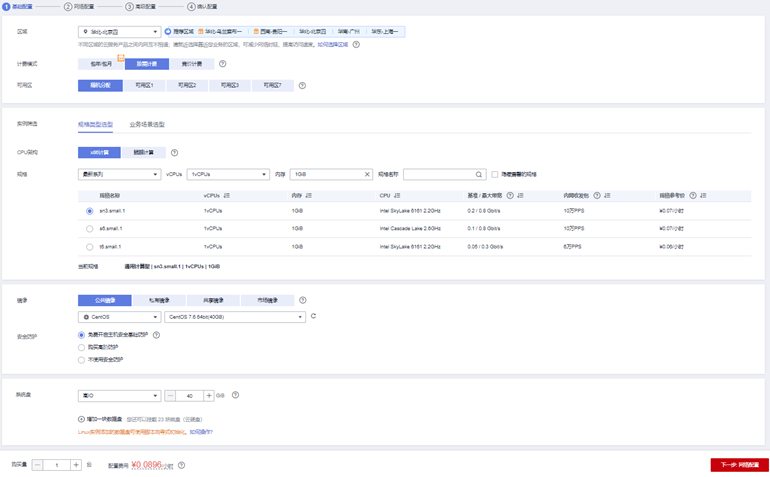Open the region dropdown
This screenshot has width=770, height=477.
pyautogui.click(x=119, y=32)
